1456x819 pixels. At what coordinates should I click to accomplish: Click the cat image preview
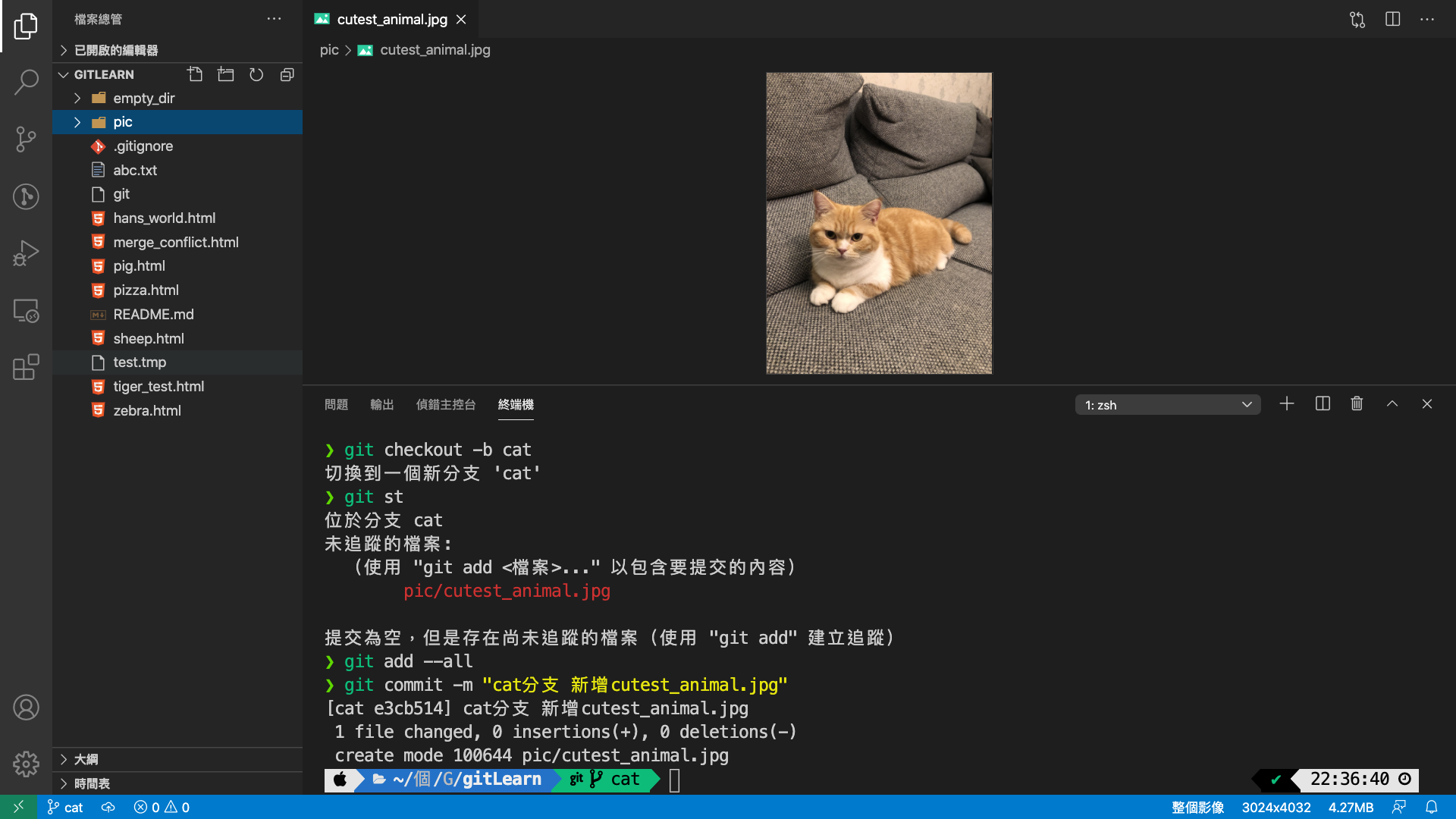tap(879, 223)
